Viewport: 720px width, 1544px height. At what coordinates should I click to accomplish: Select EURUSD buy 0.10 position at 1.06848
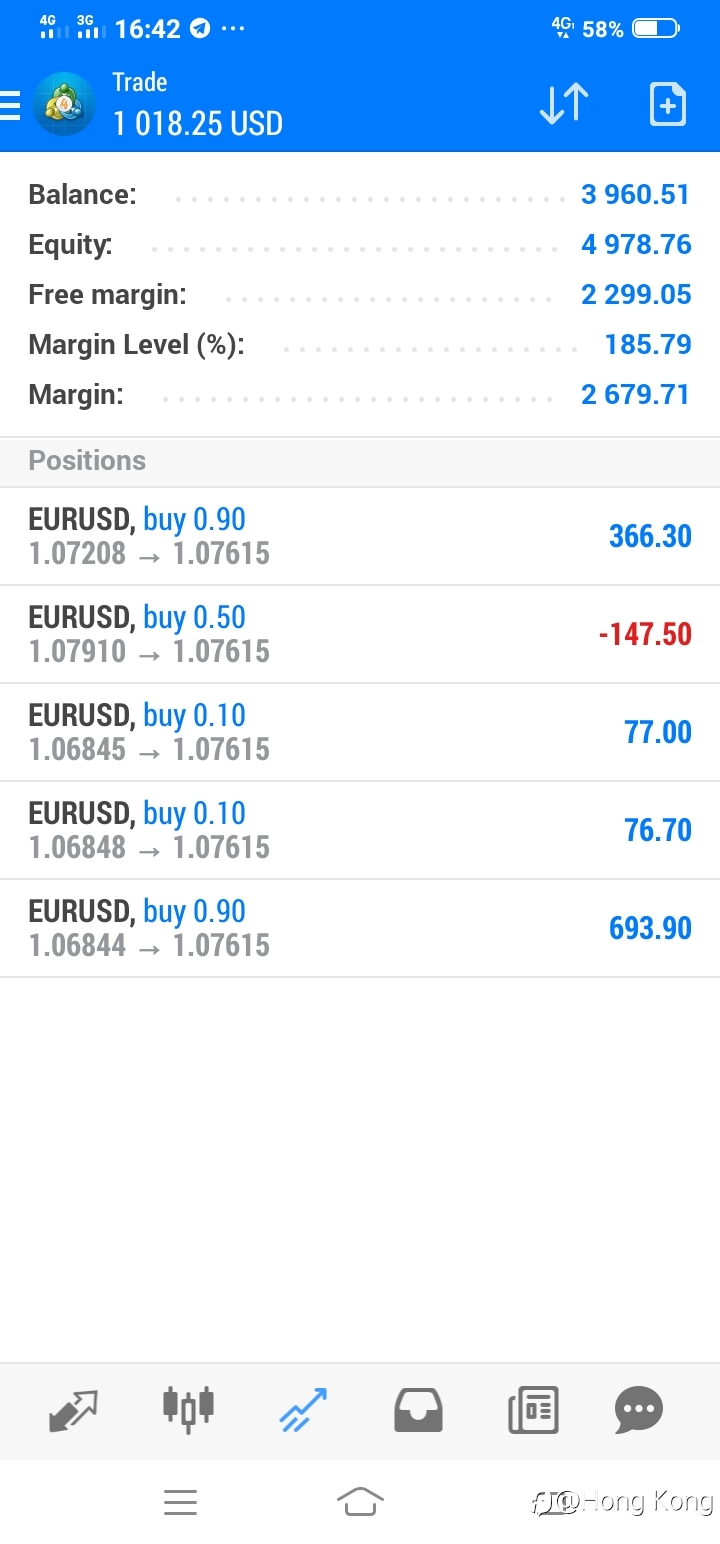[x=360, y=831]
